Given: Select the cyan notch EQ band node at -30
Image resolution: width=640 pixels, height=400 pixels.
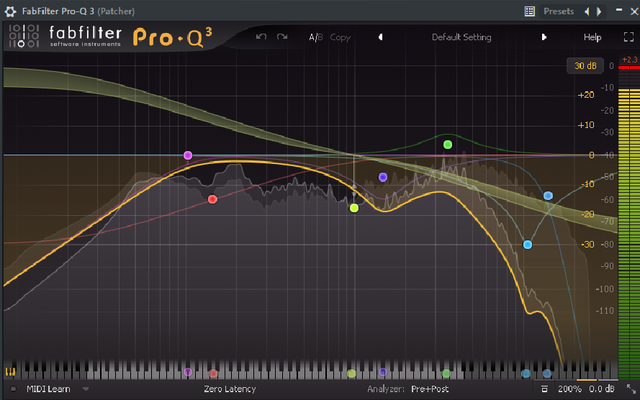Looking at the screenshot, I should pyautogui.click(x=527, y=245).
